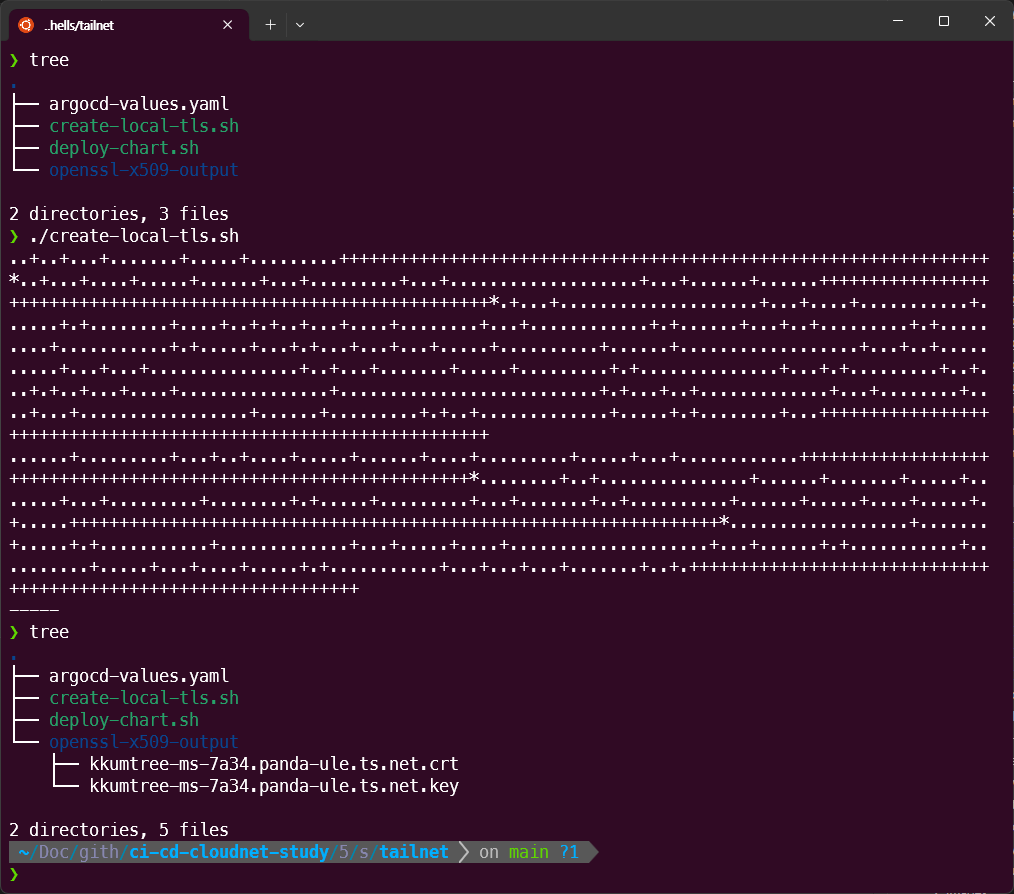
Task: Click create-local-tls.sh in the first tree output
Action: point(144,126)
